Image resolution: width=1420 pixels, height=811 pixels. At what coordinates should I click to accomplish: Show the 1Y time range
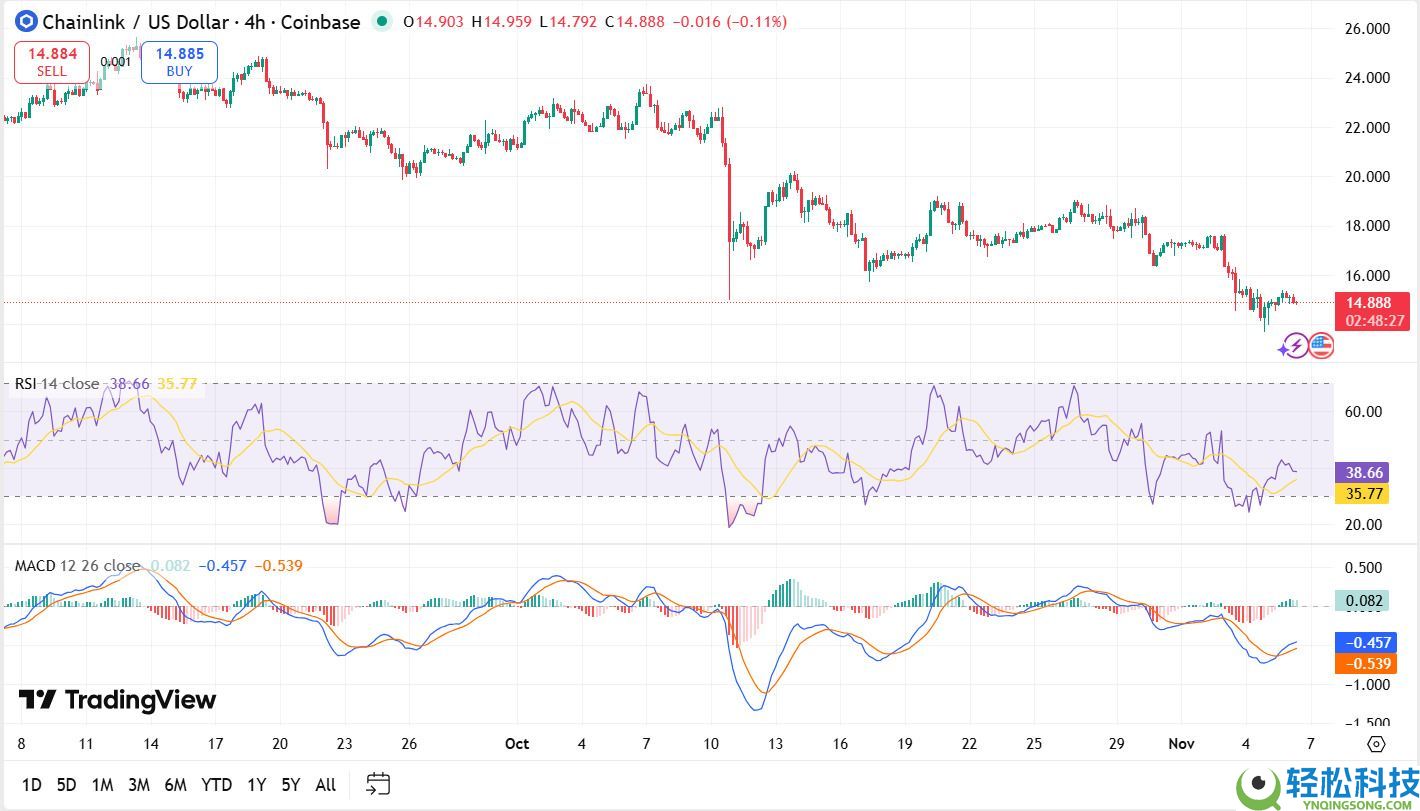click(256, 785)
